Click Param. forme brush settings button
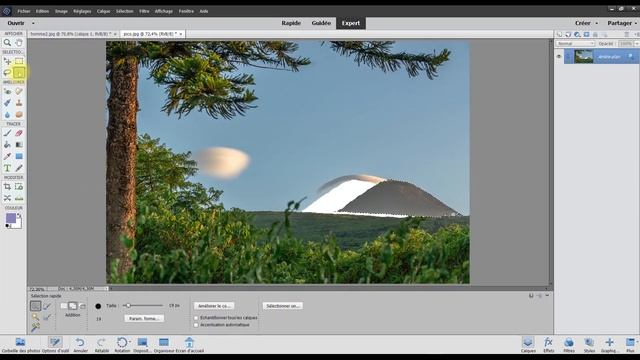Viewport: 640px width, 360px height. (144, 318)
